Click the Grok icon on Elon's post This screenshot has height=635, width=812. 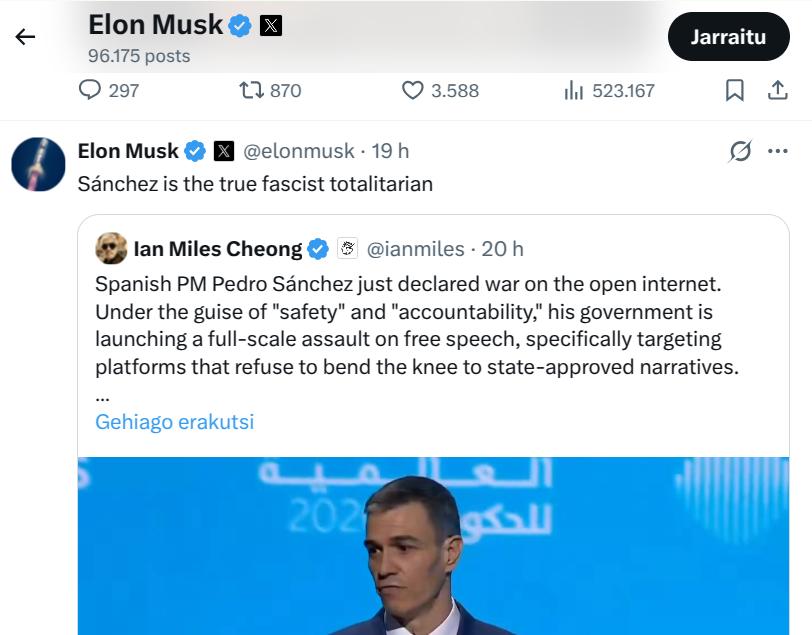741,152
